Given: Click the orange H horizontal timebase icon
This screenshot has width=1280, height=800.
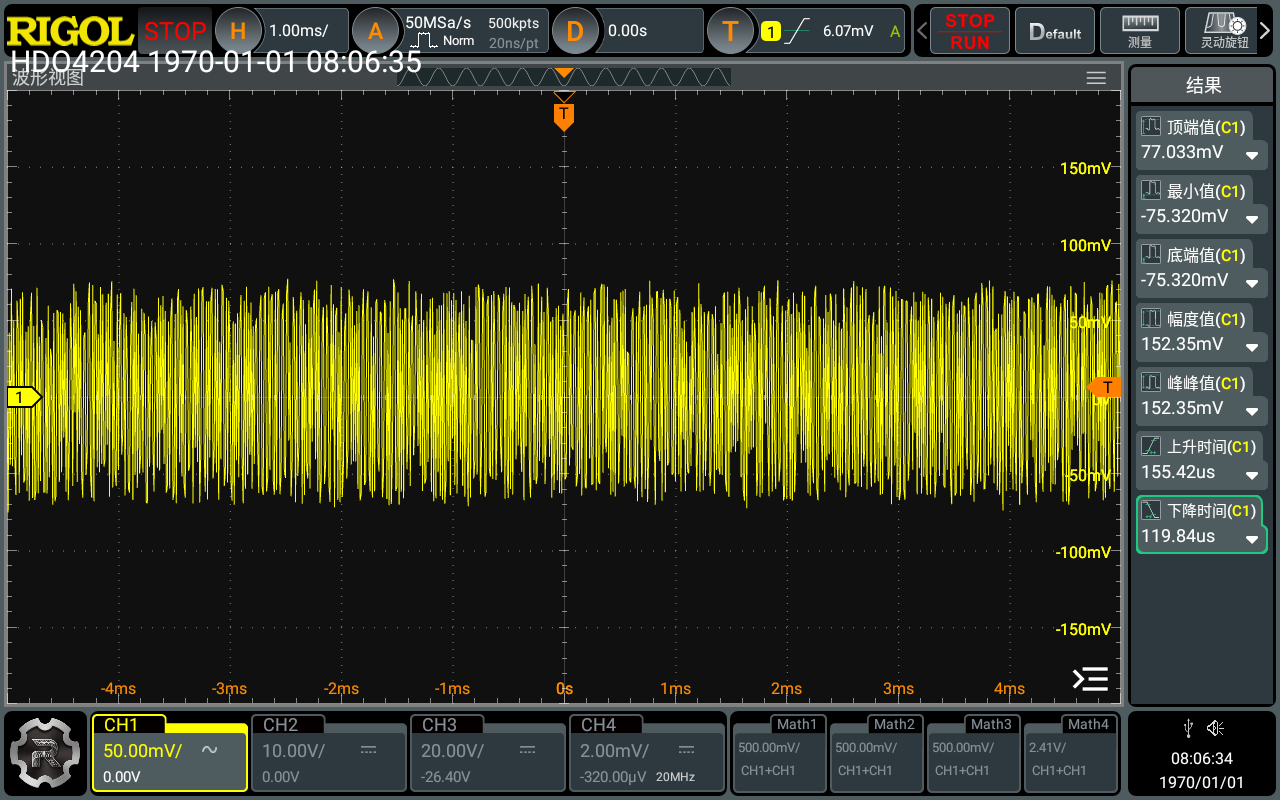Looking at the screenshot, I should tap(238, 31).
